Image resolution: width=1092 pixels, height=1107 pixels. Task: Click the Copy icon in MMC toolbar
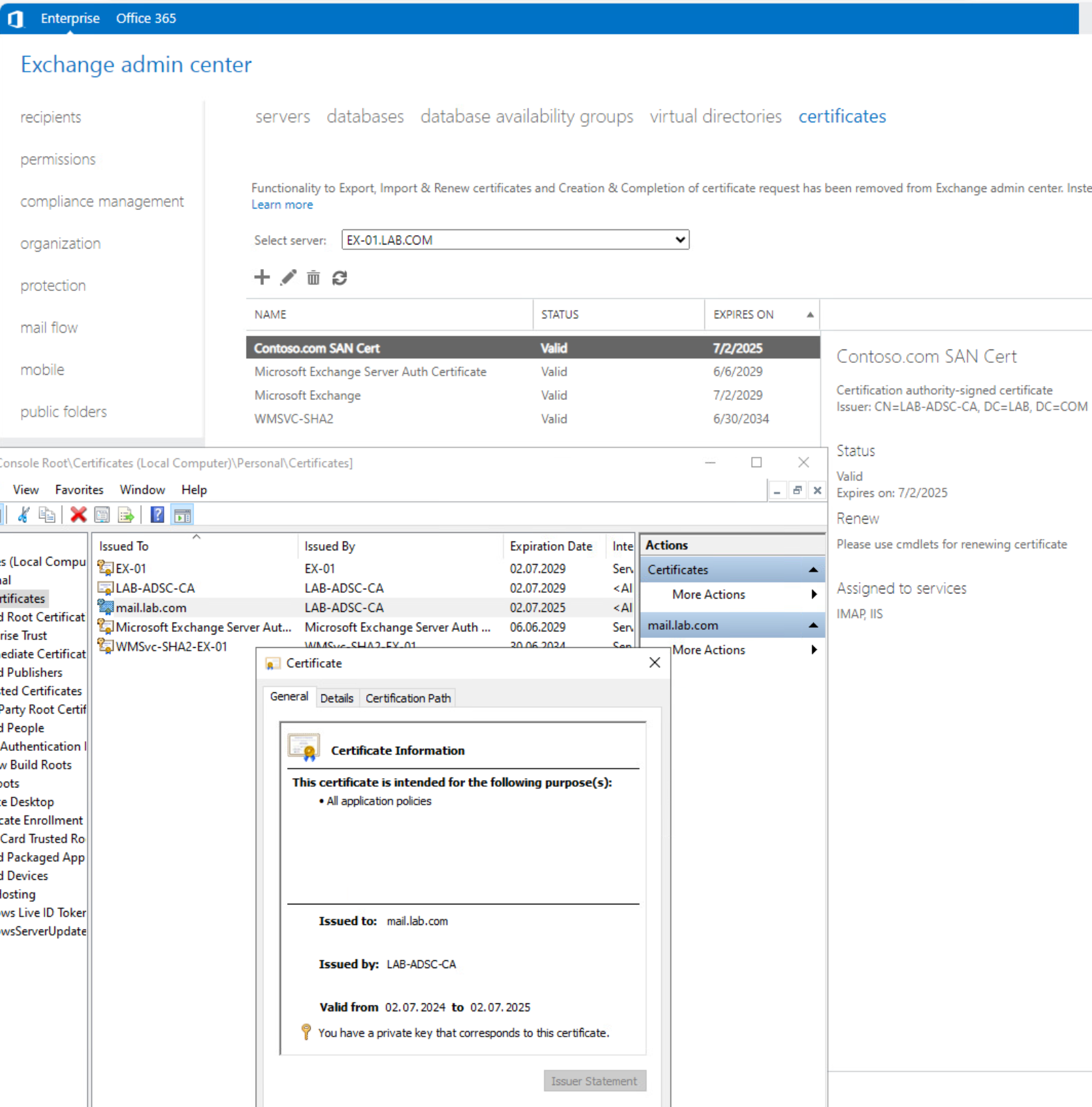pyautogui.click(x=47, y=515)
